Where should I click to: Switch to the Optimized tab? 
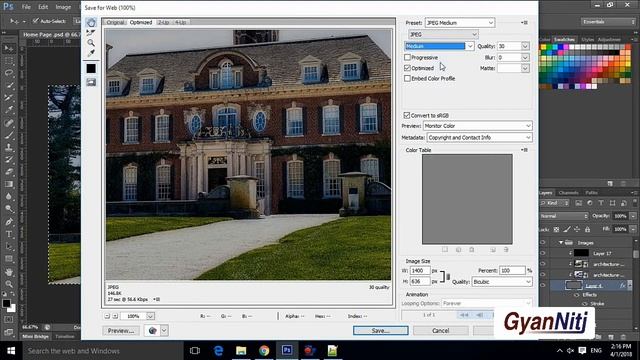coord(141,22)
